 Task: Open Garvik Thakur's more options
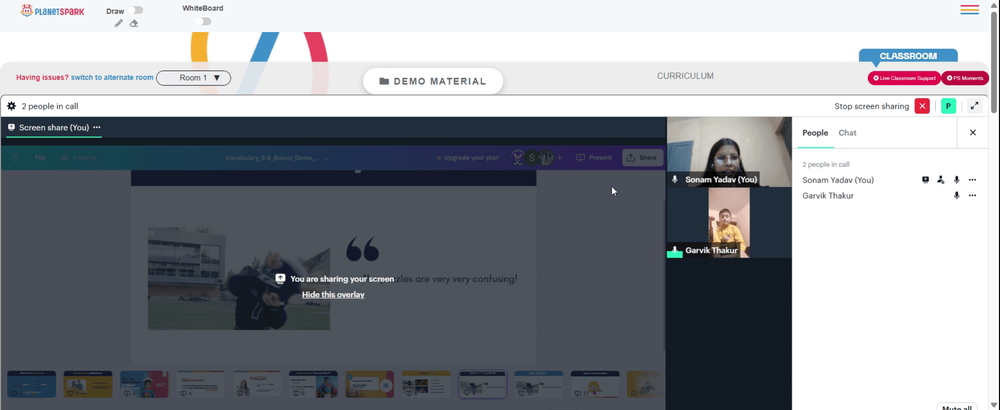972,196
